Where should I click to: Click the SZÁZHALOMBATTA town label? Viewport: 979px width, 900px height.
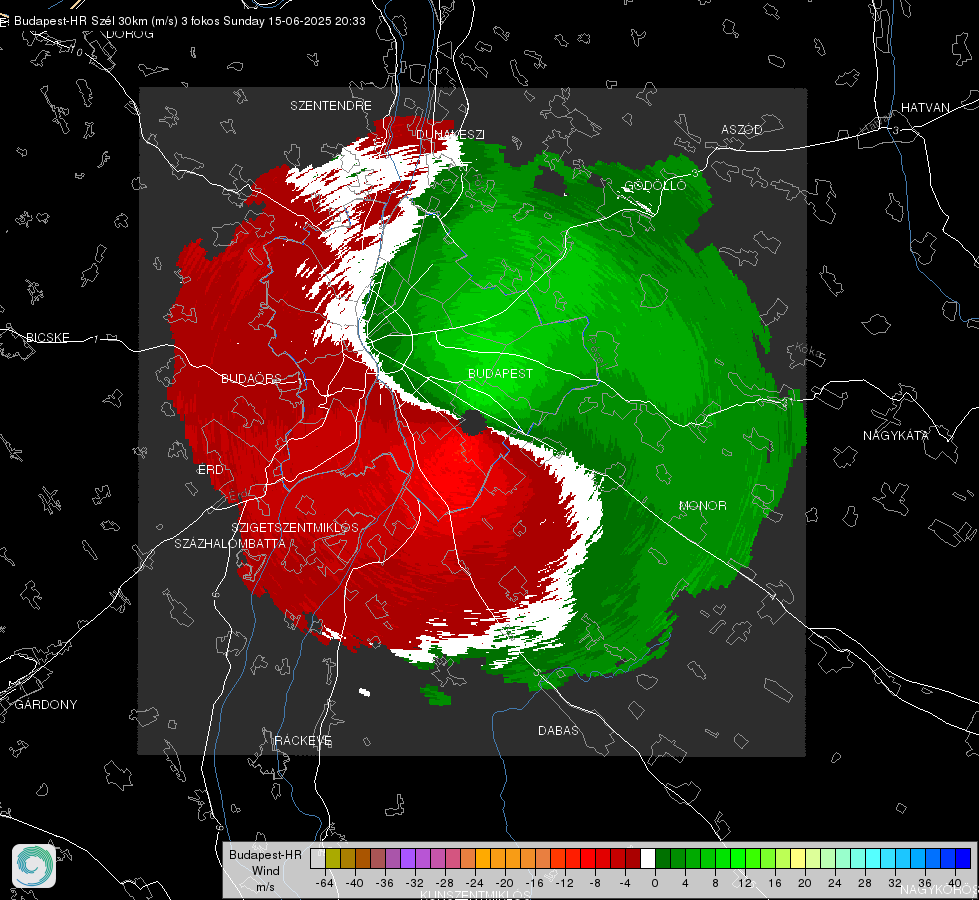pos(230,543)
